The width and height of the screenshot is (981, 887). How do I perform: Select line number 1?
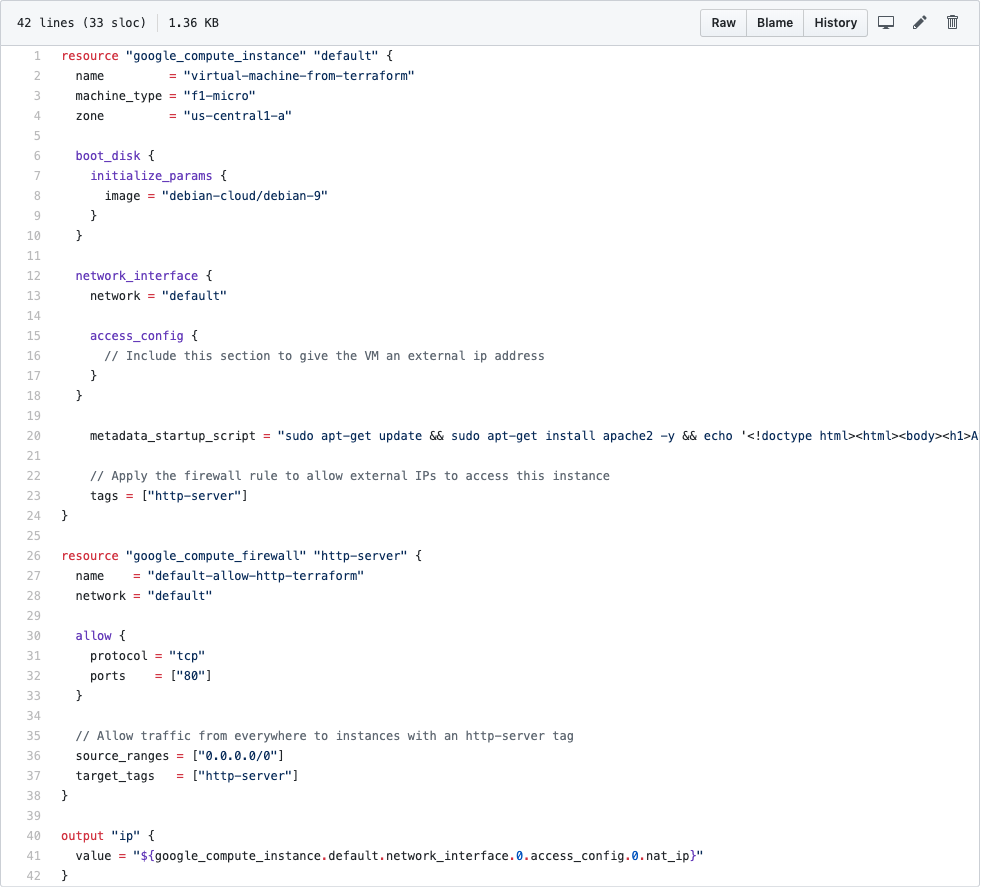pyautogui.click(x=37, y=56)
